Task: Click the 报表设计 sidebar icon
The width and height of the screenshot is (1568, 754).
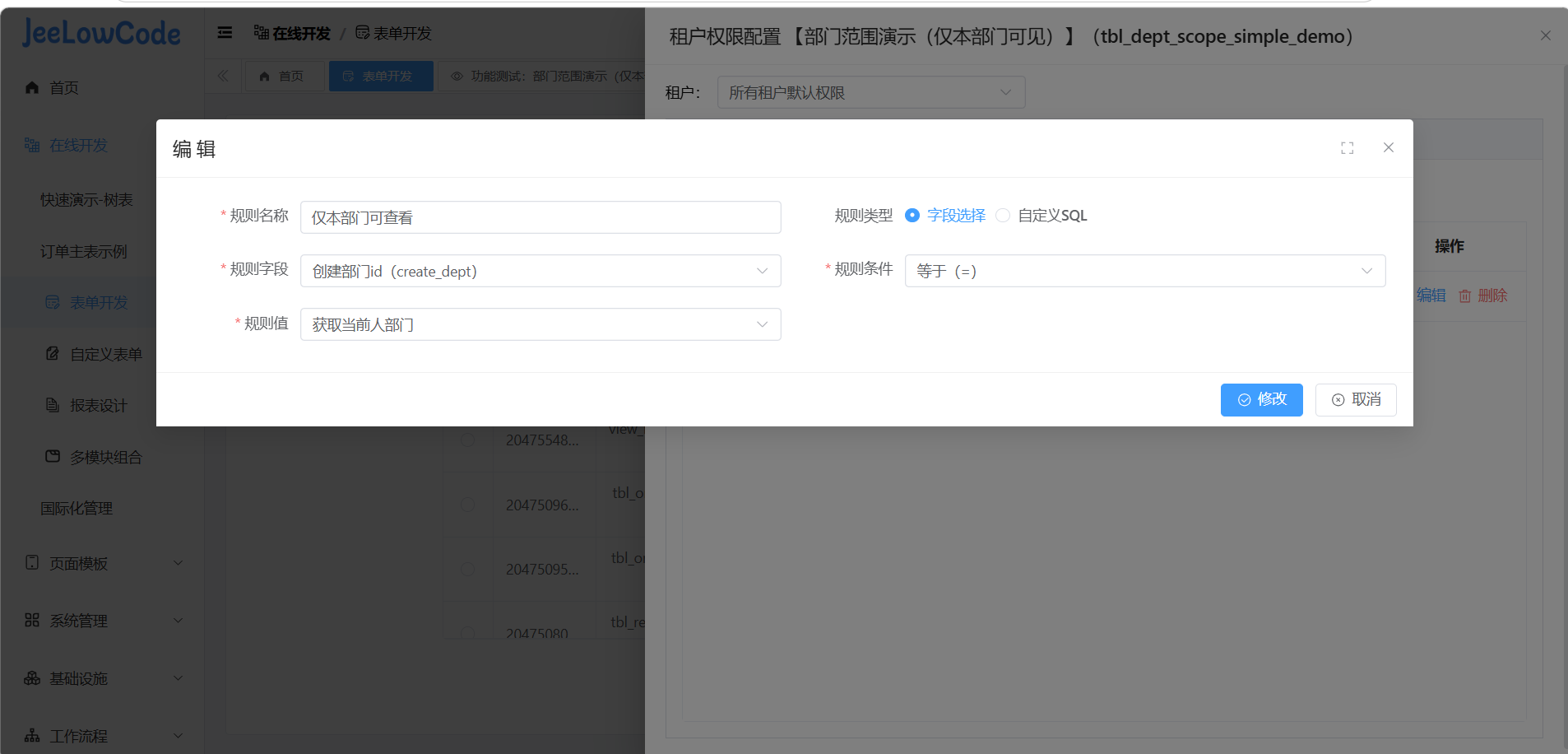Action: point(53,405)
